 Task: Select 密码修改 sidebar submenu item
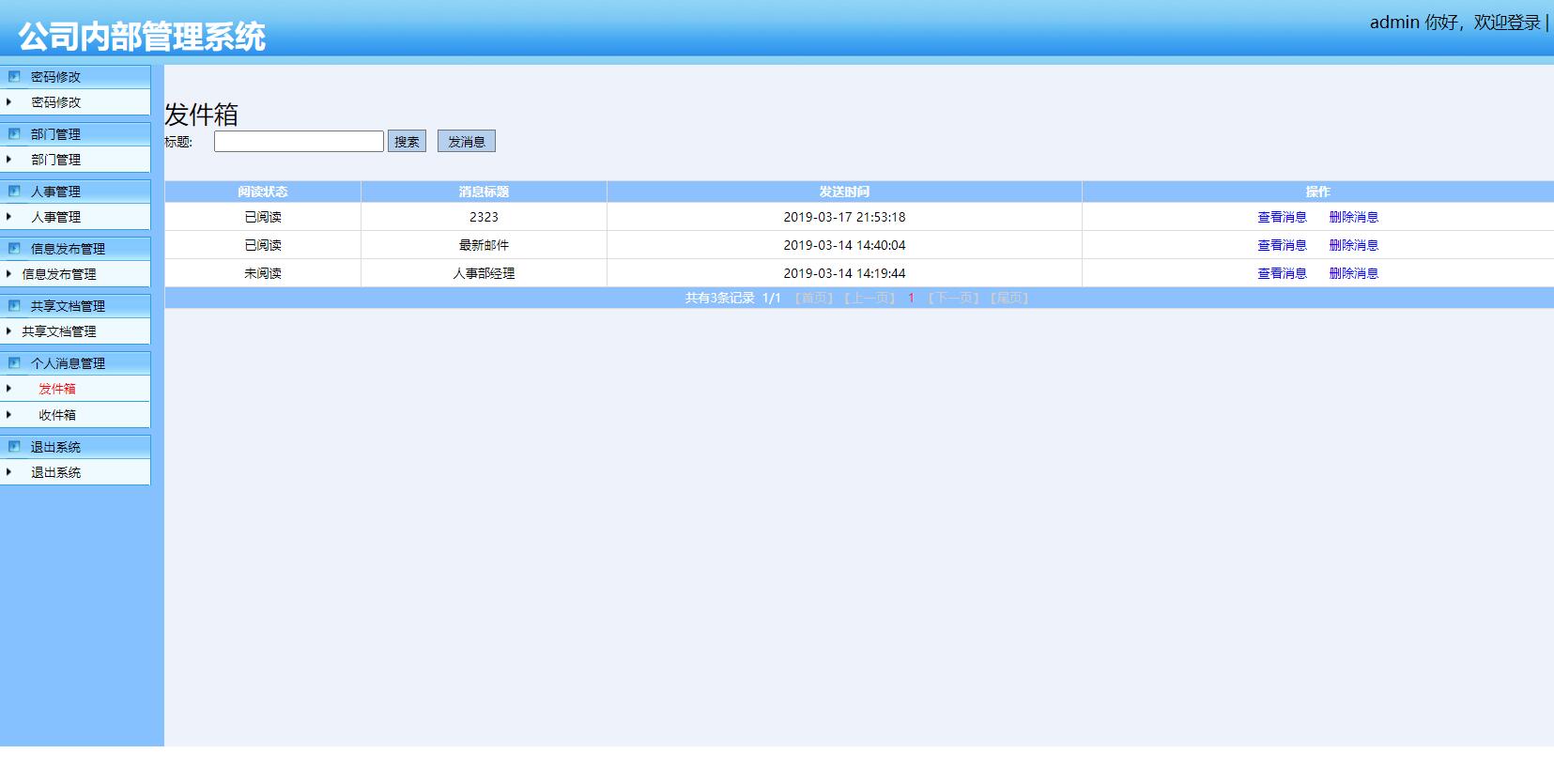pyautogui.click(x=56, y=102)
